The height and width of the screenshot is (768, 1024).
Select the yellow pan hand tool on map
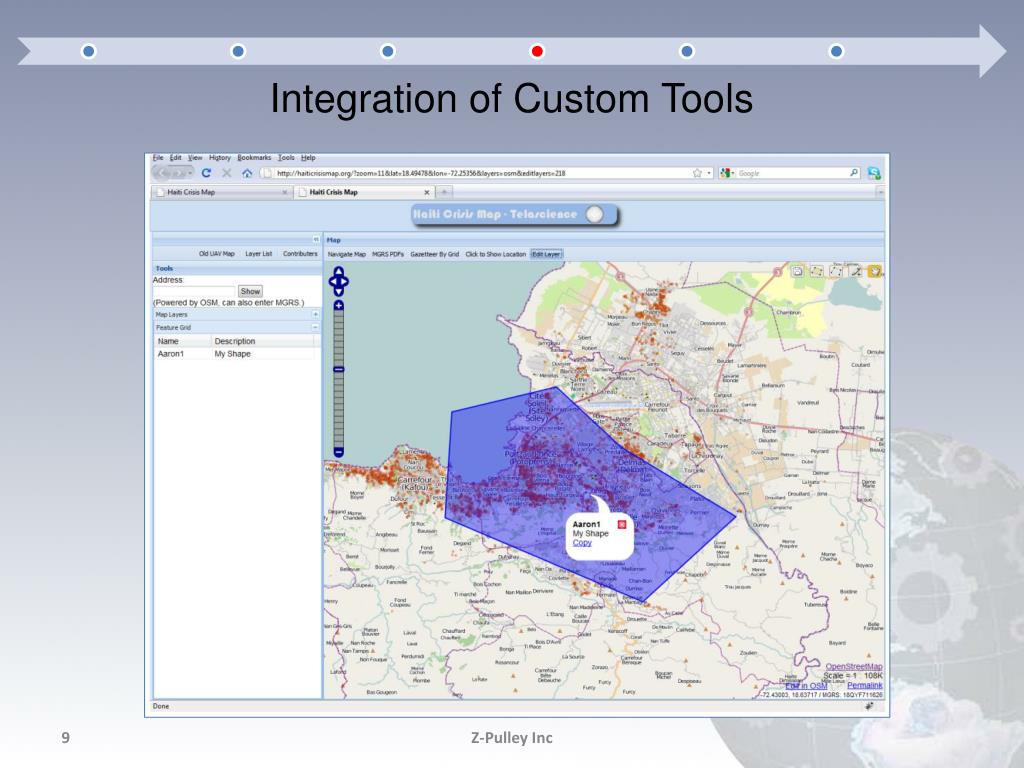tap(874, 270)
